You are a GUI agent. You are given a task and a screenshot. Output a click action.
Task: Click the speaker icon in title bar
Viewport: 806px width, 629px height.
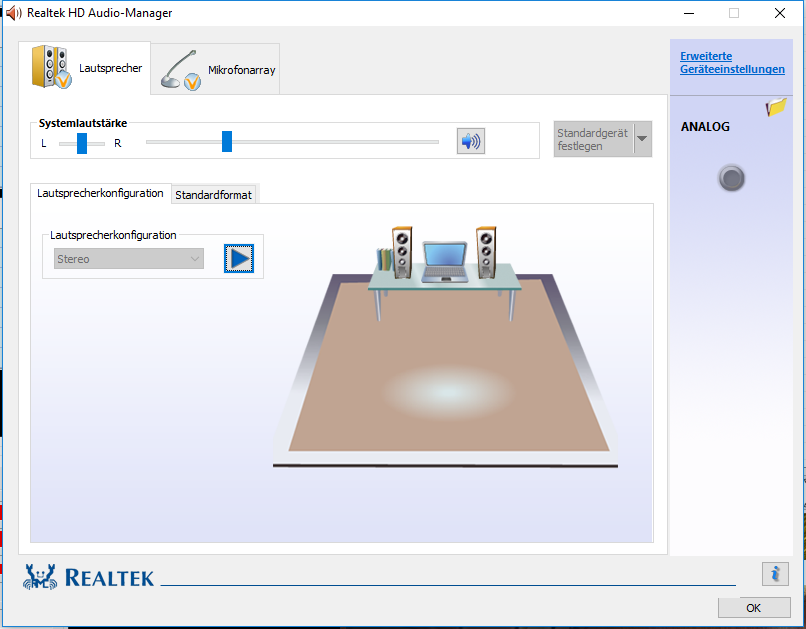13,13
